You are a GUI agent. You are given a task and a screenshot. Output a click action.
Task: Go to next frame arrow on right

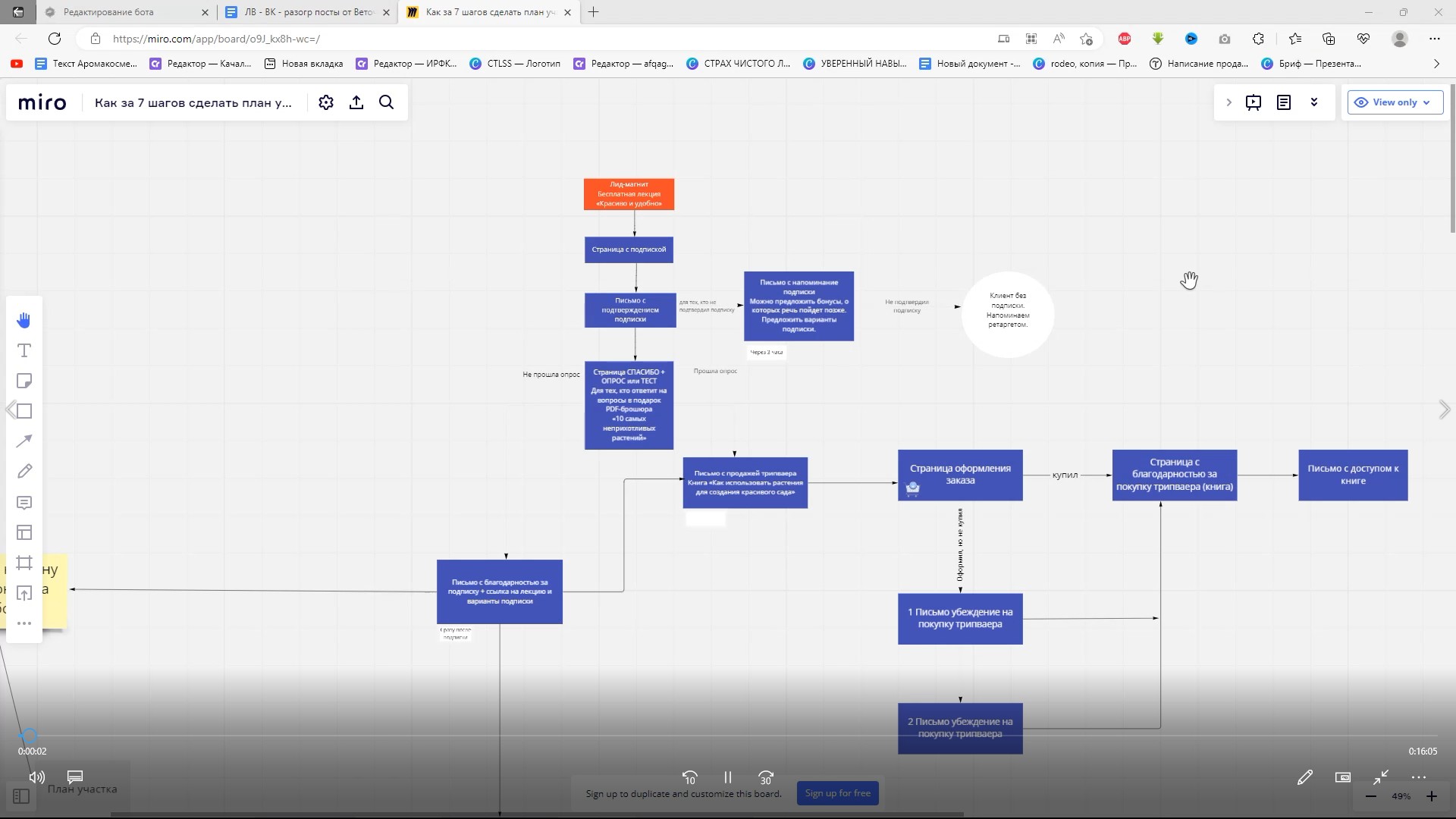pyautogui.click(x=1444, y=409)
